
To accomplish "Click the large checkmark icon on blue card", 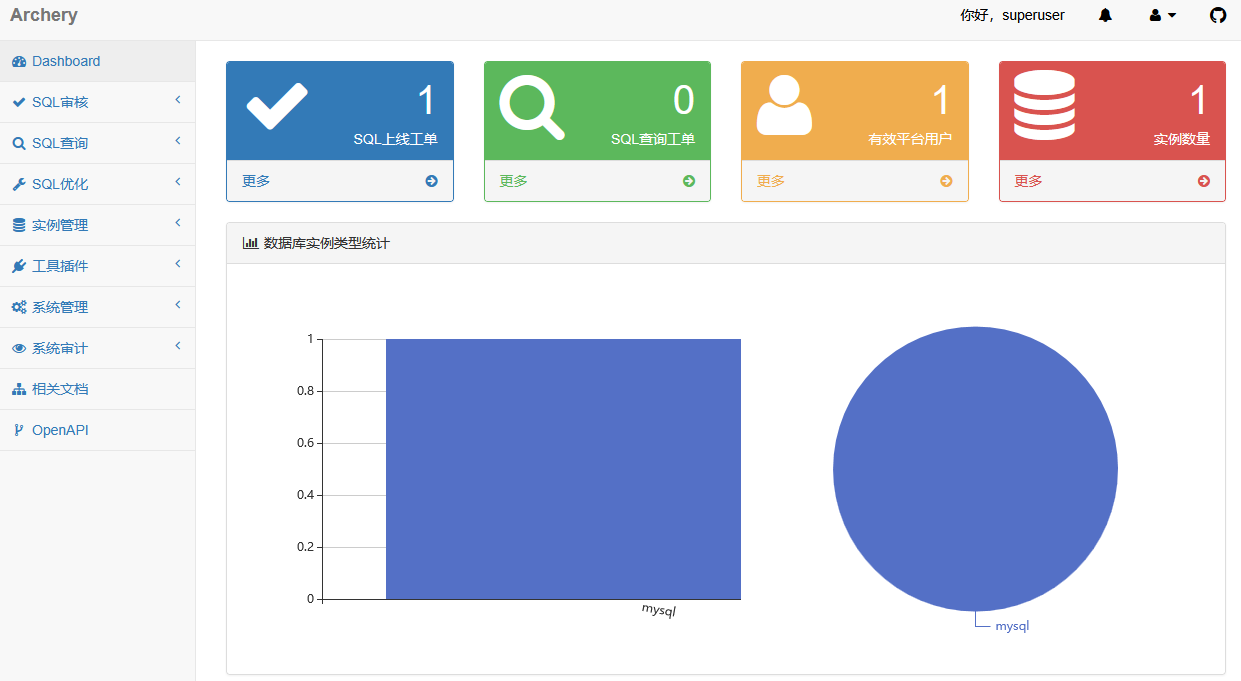I will coord(277,104).
